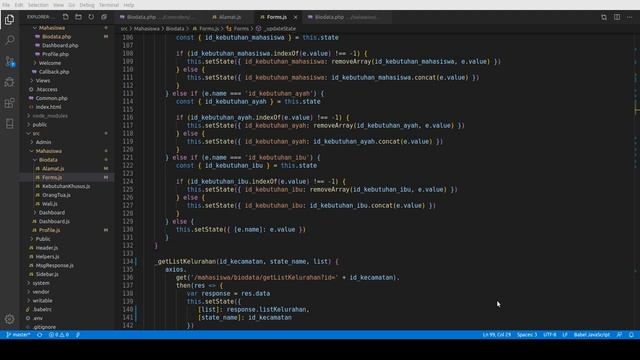640x360 pixels.
Task: Click the master branch indicator in status bar
Action: 18,335
